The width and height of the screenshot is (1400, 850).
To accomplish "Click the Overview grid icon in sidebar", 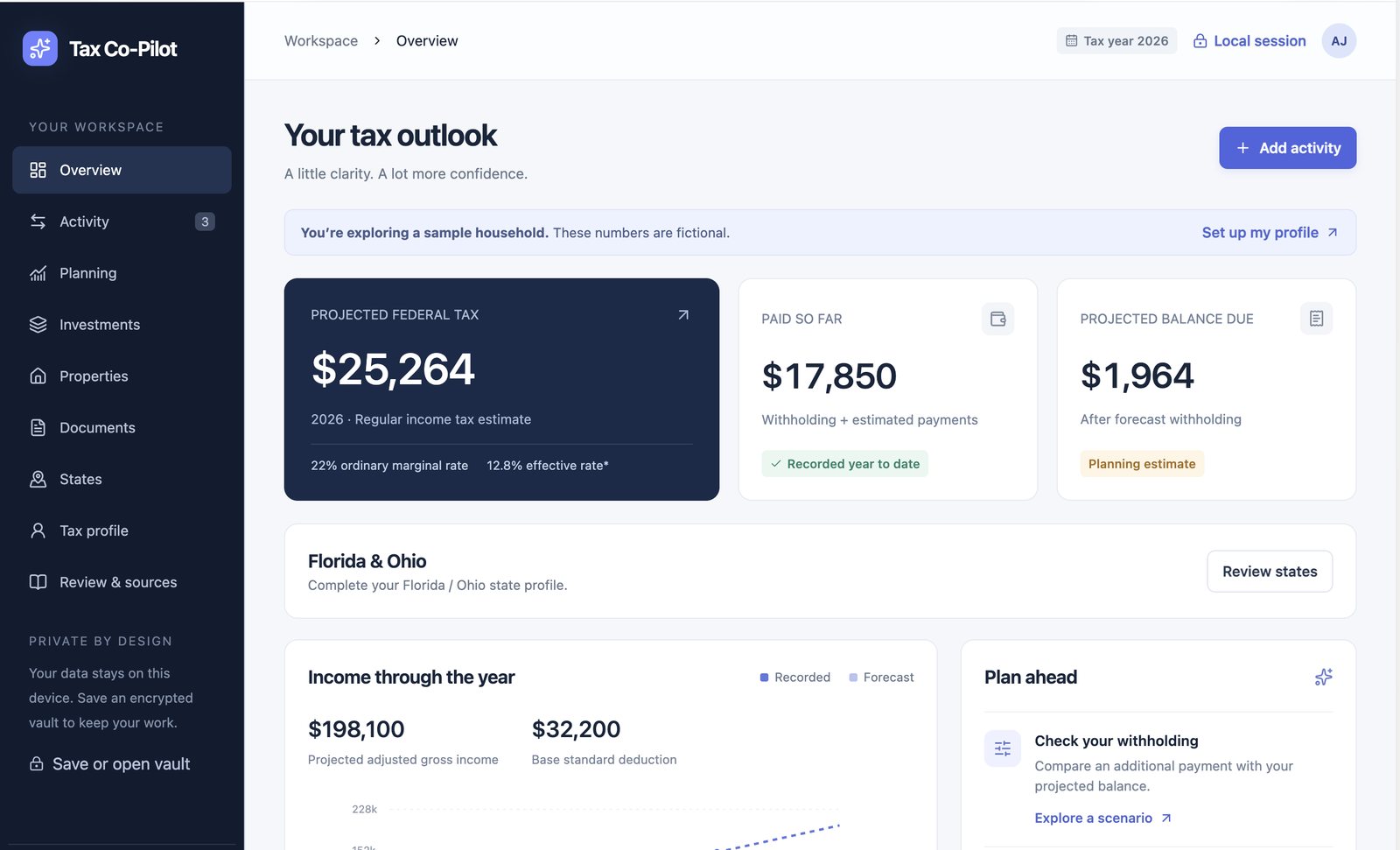I will pyautogui.click(x=38, y=170).
